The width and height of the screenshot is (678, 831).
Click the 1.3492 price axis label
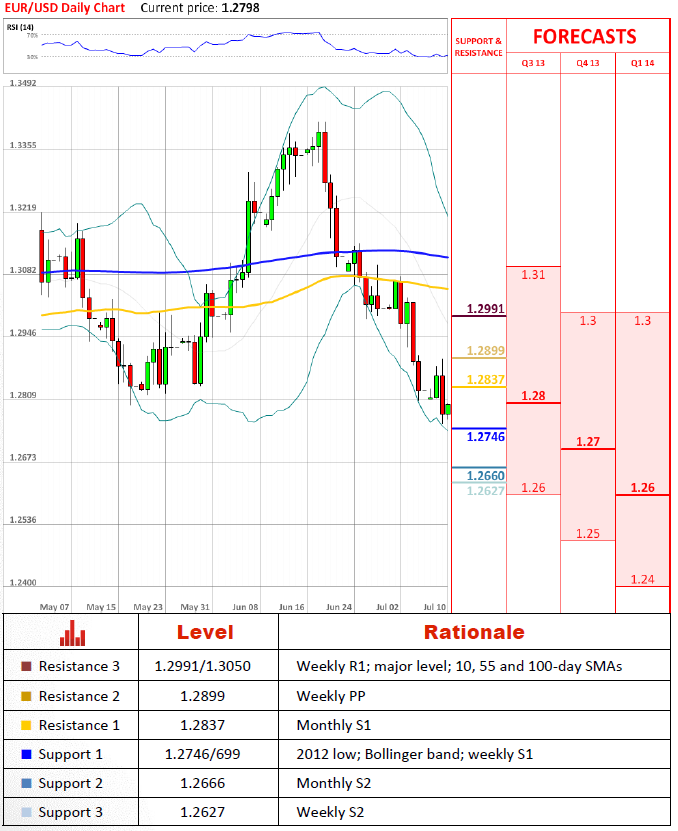23,83
